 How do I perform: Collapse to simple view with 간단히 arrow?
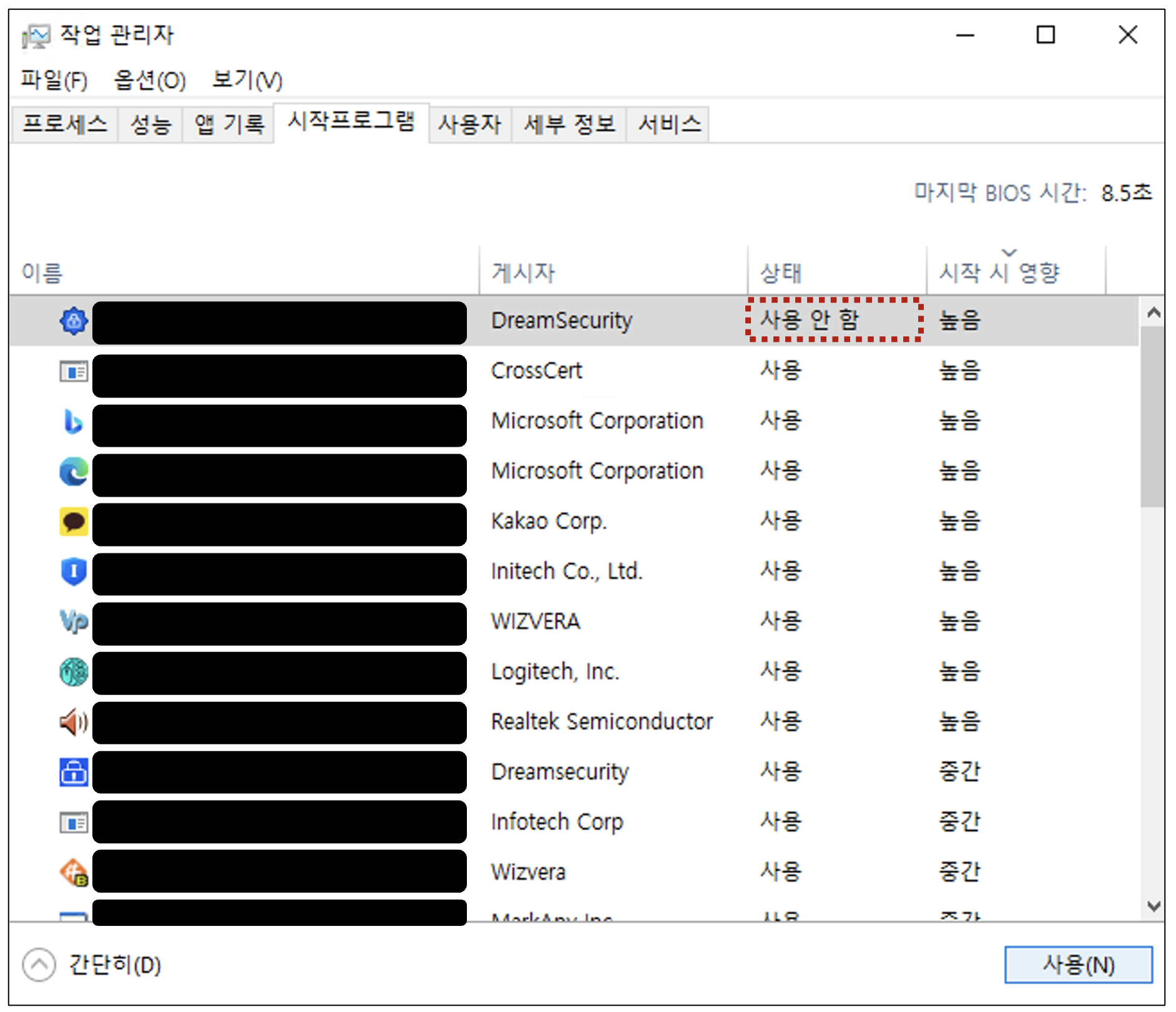click(x=39, y=965)
